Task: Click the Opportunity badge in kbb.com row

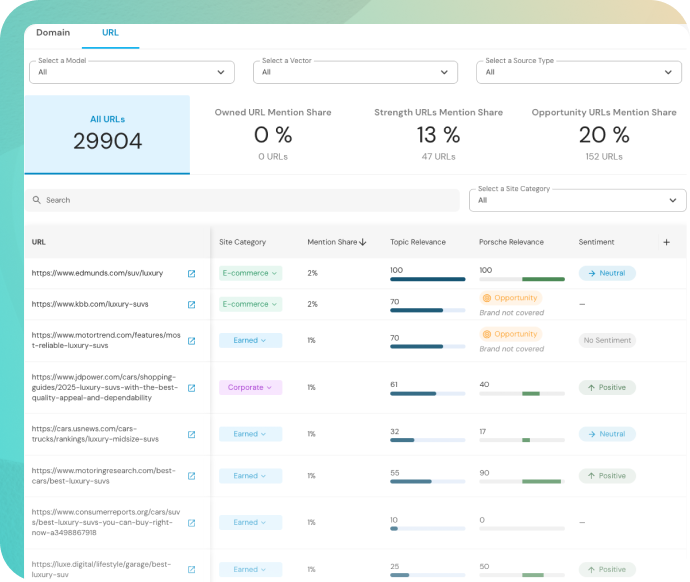Action: 510,298
